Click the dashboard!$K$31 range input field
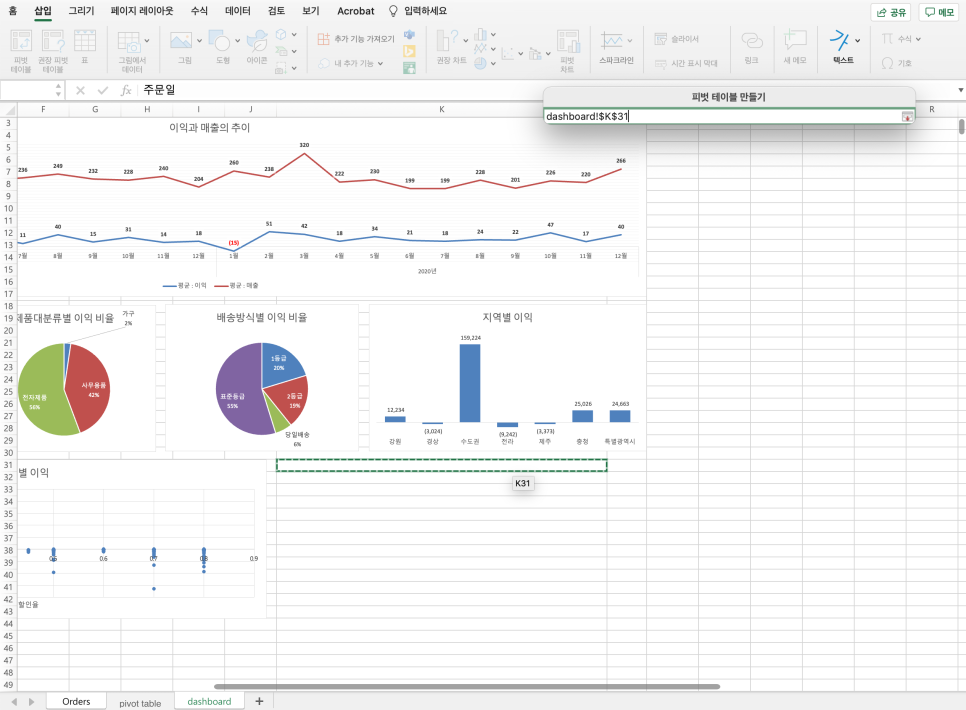Viewport: 966px width, 710px height. [x=722, y=116]
